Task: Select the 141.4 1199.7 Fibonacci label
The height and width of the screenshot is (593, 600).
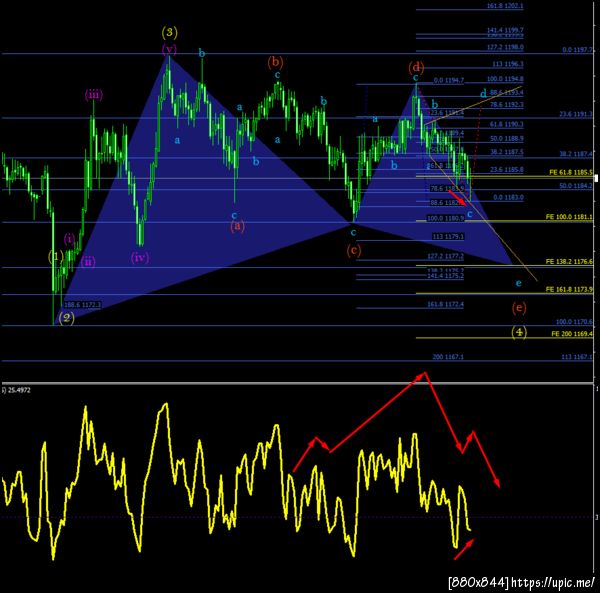Action: tap(505, 30)
